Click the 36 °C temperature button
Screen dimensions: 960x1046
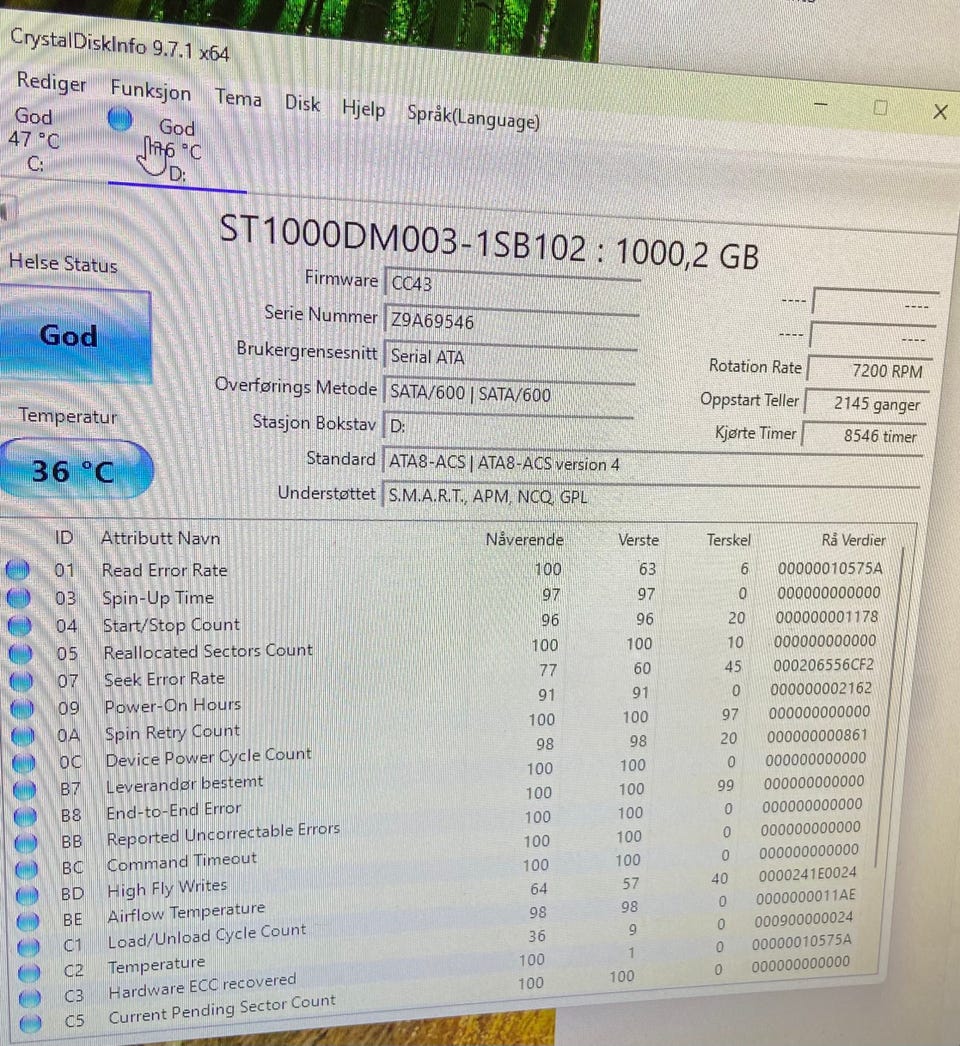click(x=75, y=470)
